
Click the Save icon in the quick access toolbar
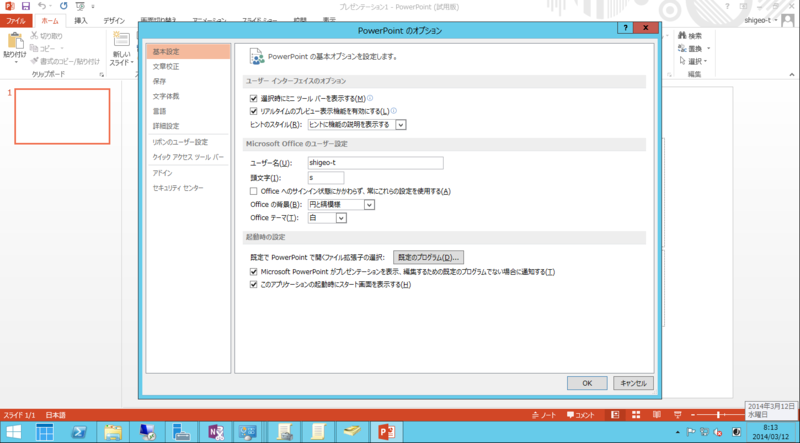point(26,6)
